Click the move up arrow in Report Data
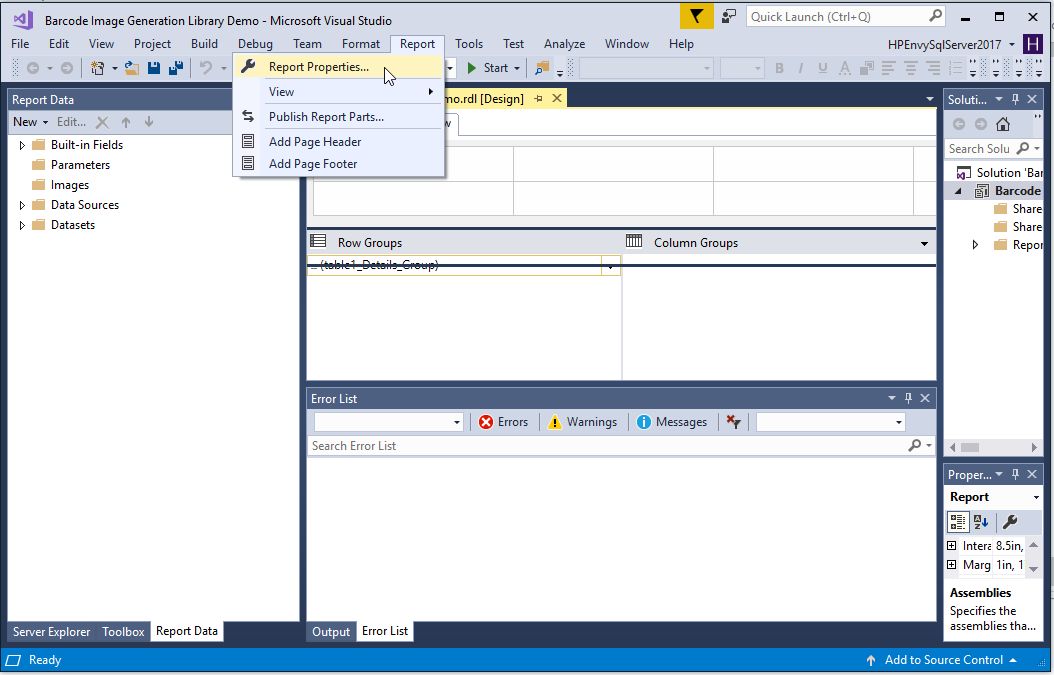Viewport: 1054px width, 675px height. 126,122
